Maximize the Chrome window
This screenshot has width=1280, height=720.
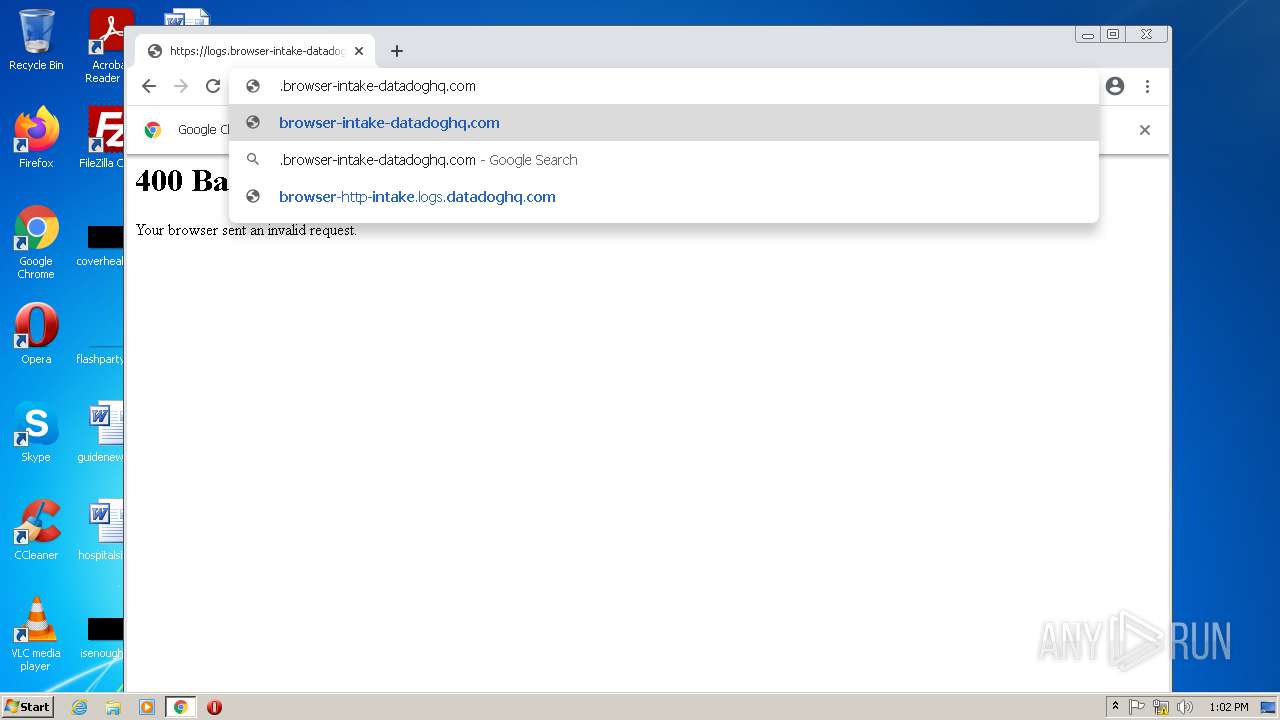click(x=1113, y=35)
